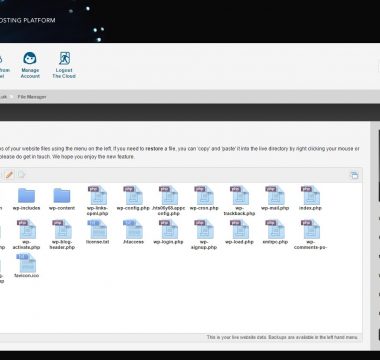Click the pencil edit icon in file toolbar
This screenshot has height=360, width=380.
(9, 175)
